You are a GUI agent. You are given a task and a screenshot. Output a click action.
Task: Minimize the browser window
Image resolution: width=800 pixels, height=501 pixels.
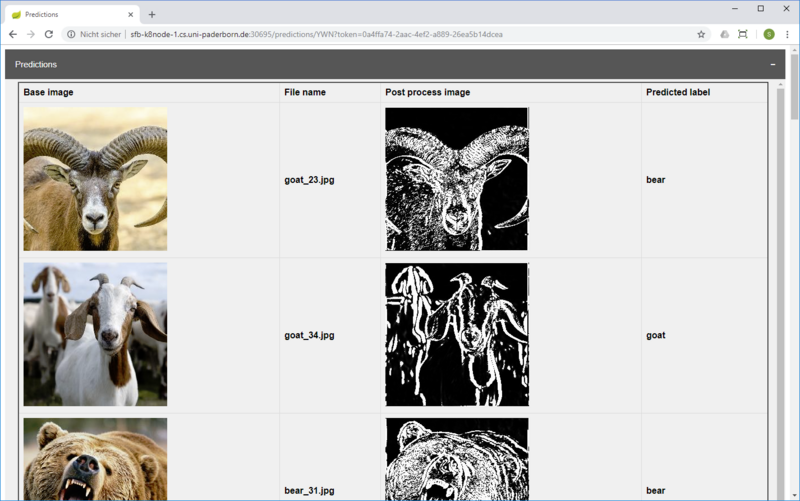[x=735, y=9]
